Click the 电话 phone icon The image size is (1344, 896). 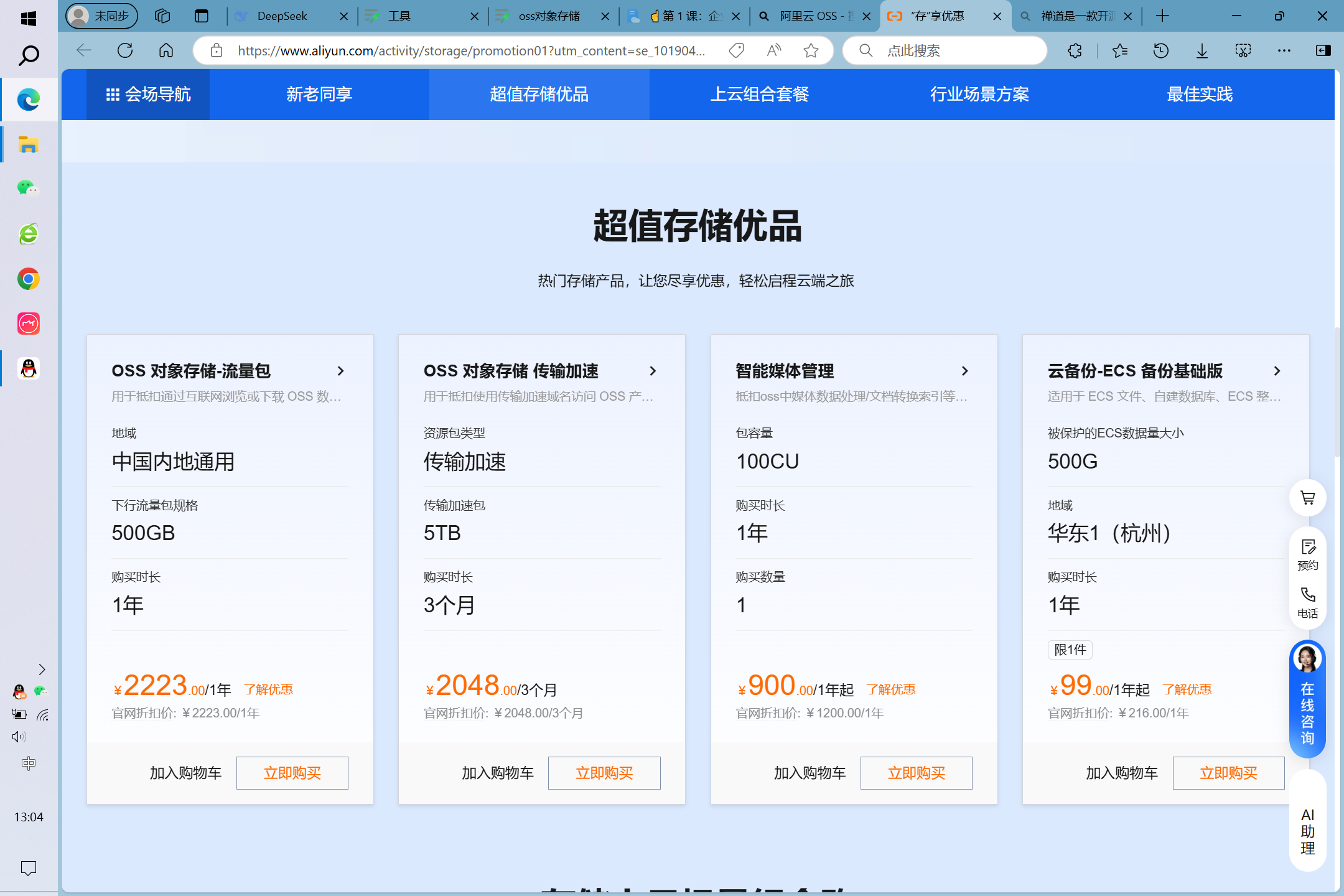click(1308, 602)
